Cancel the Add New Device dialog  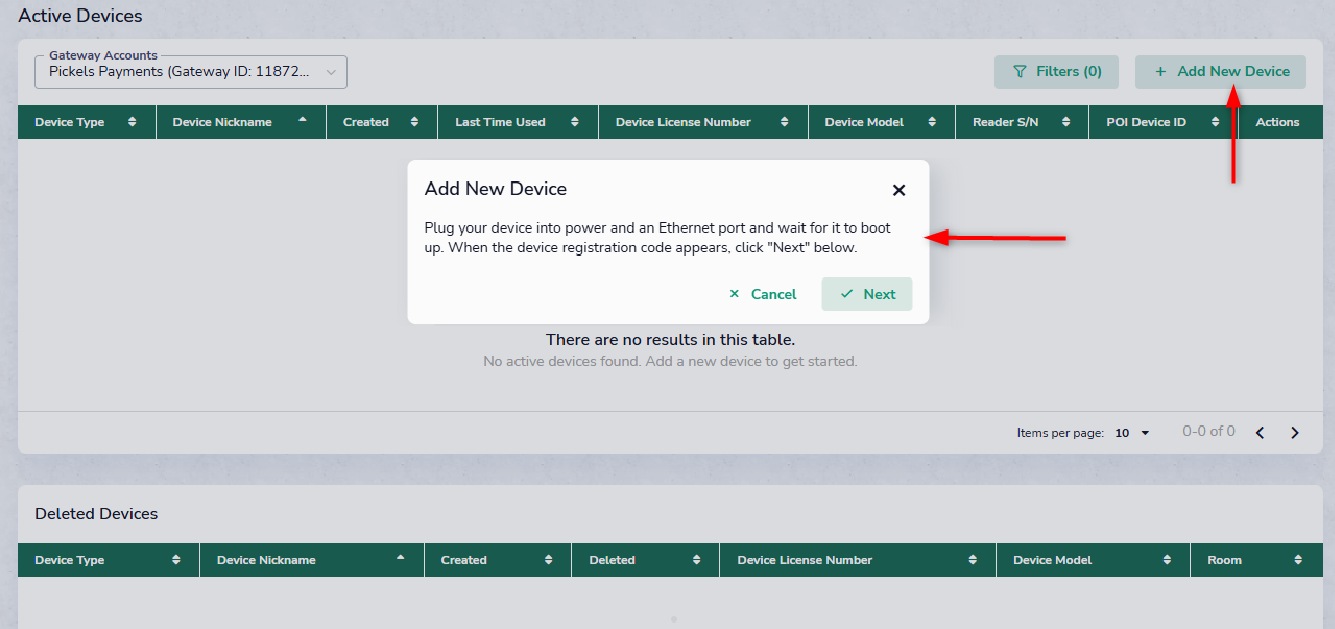[763, 294]
